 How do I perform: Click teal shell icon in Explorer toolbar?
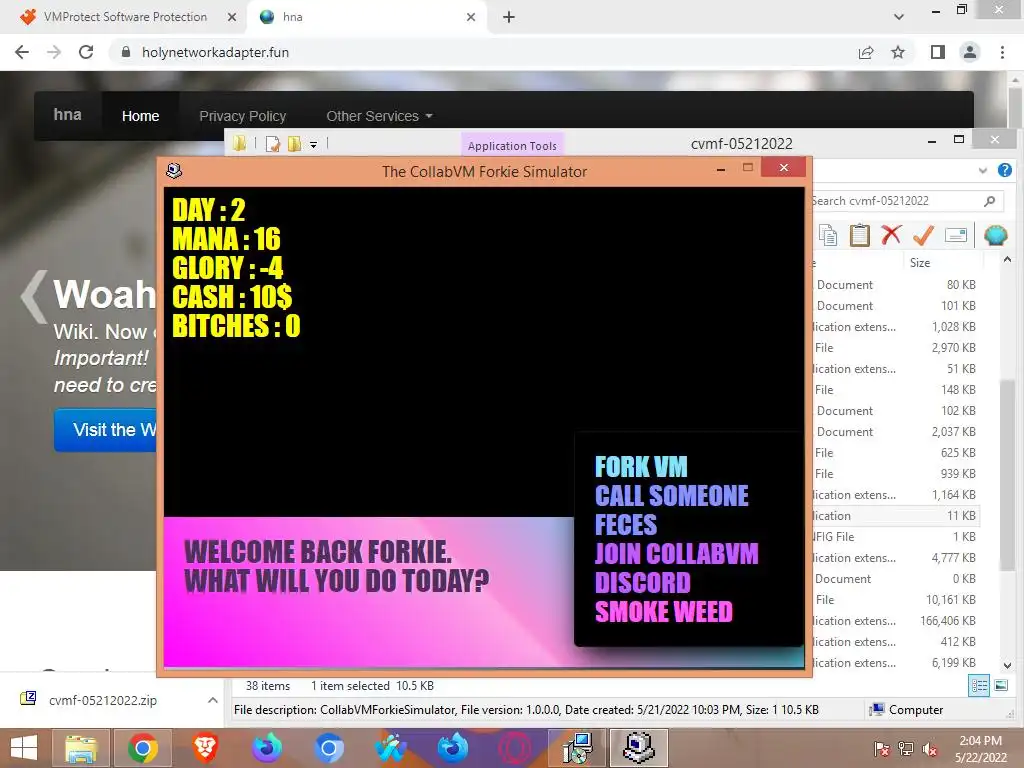point(995,235)
